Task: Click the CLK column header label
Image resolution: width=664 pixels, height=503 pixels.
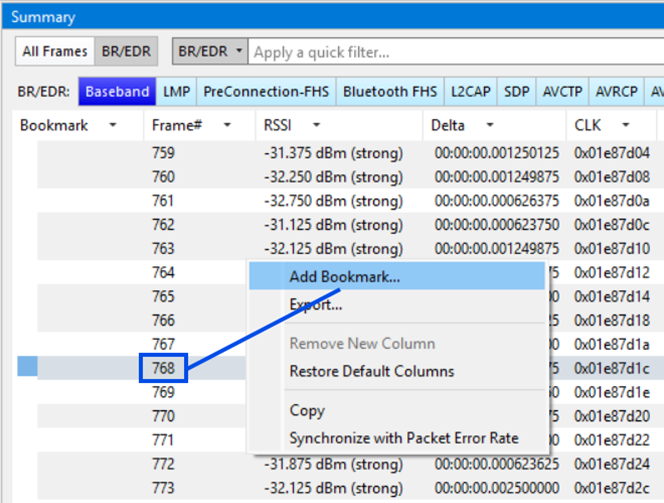Action: pyautogui.click(x=587, y=125)
